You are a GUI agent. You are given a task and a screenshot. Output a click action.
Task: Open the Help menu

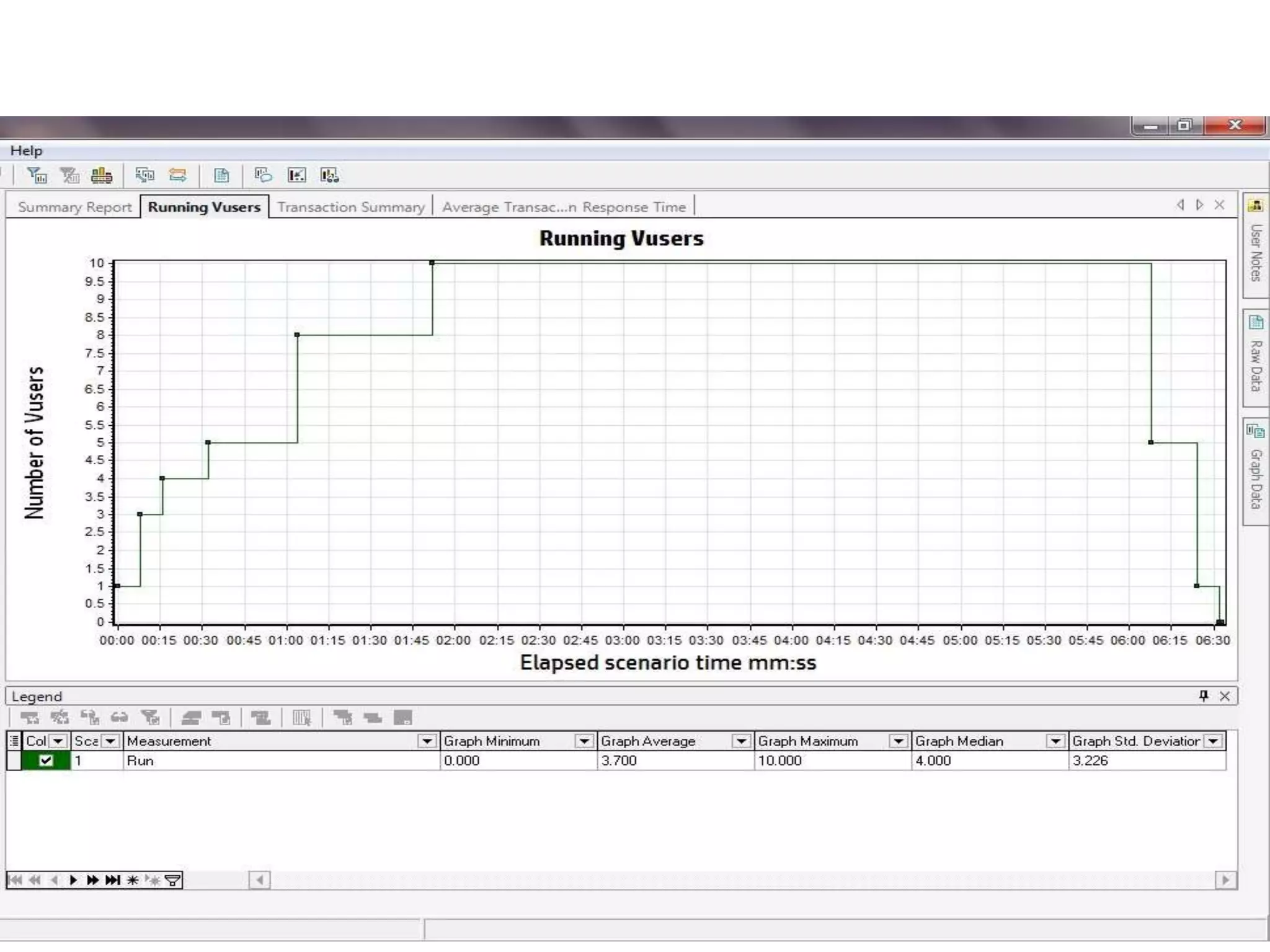point(26,151)
